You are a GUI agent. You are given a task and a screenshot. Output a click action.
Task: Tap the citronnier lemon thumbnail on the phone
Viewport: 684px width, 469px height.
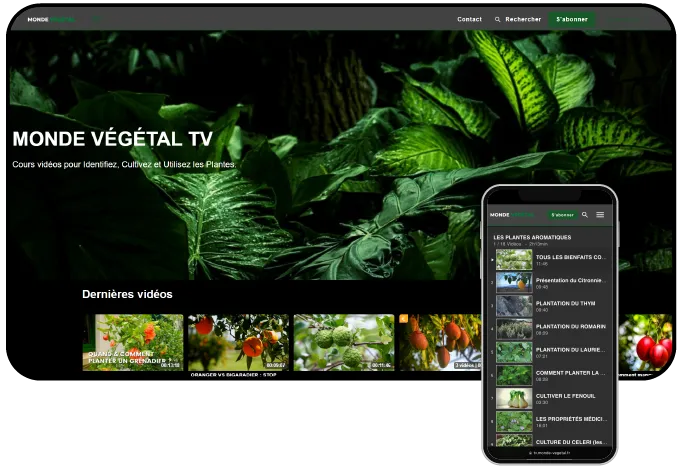point(514,283)
